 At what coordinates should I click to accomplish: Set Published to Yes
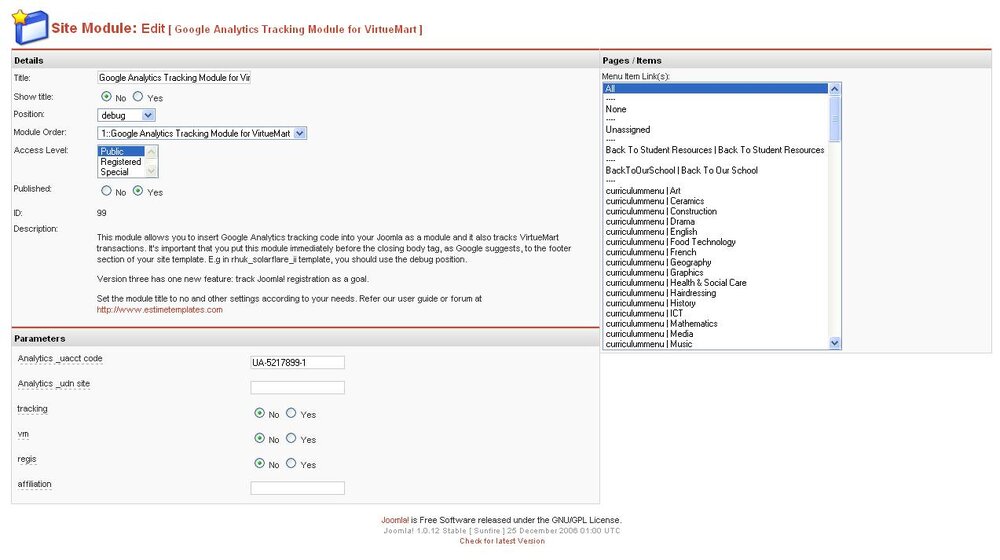(138, 191)
